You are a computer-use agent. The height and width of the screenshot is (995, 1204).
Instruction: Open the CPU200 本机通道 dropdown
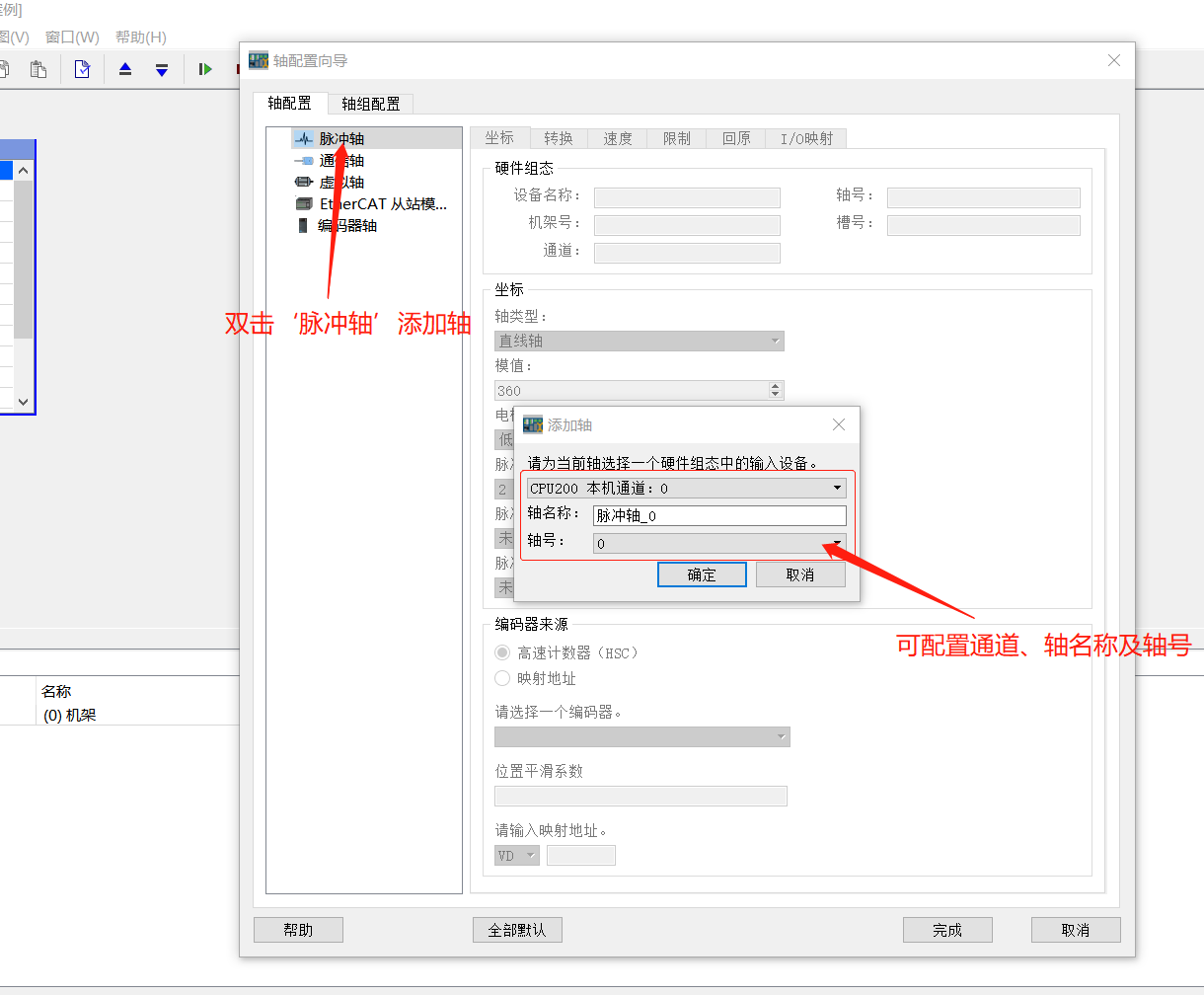837,488
